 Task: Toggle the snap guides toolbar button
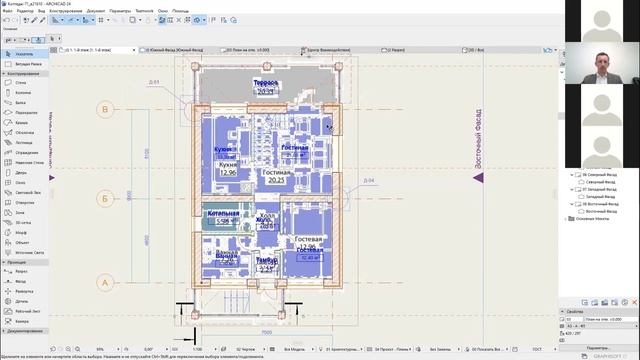pos(71,20)
